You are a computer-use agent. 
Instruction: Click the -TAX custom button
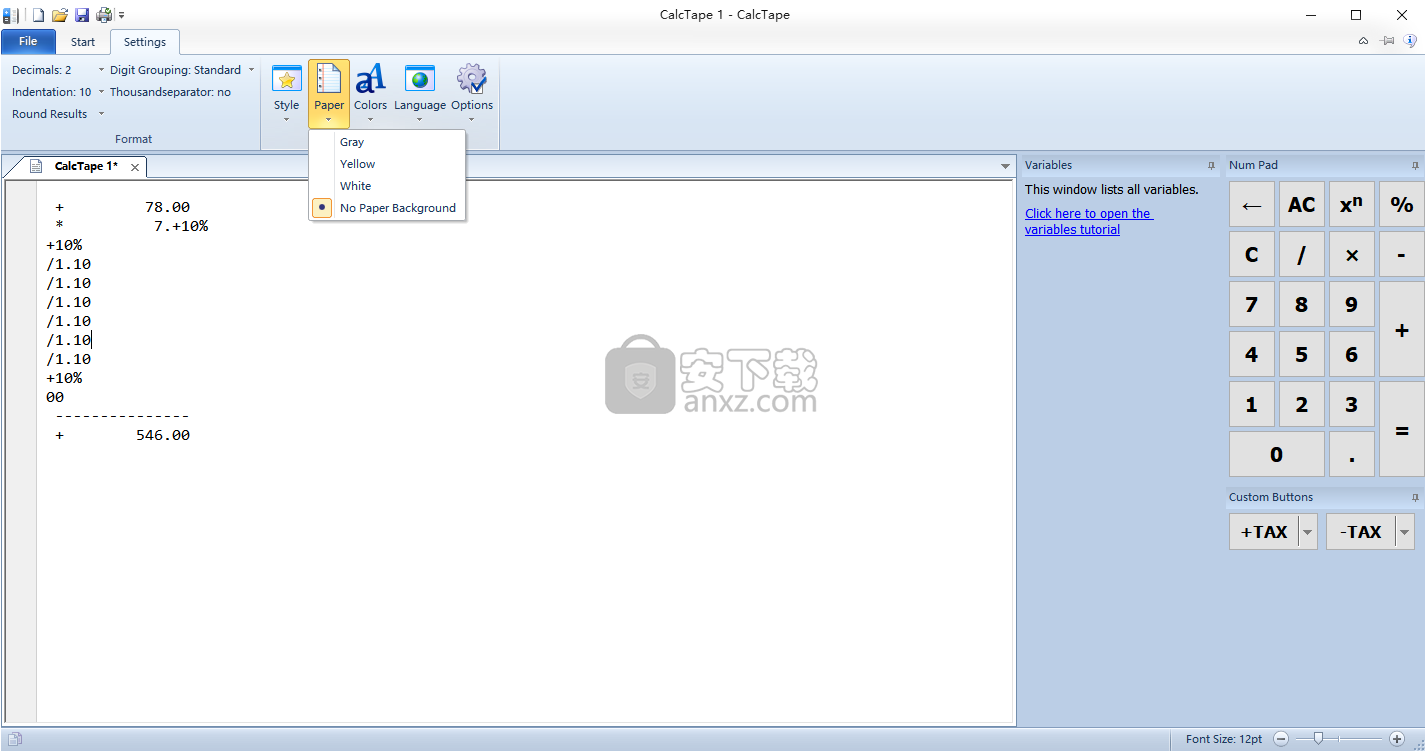click(x=1361, y=532)
